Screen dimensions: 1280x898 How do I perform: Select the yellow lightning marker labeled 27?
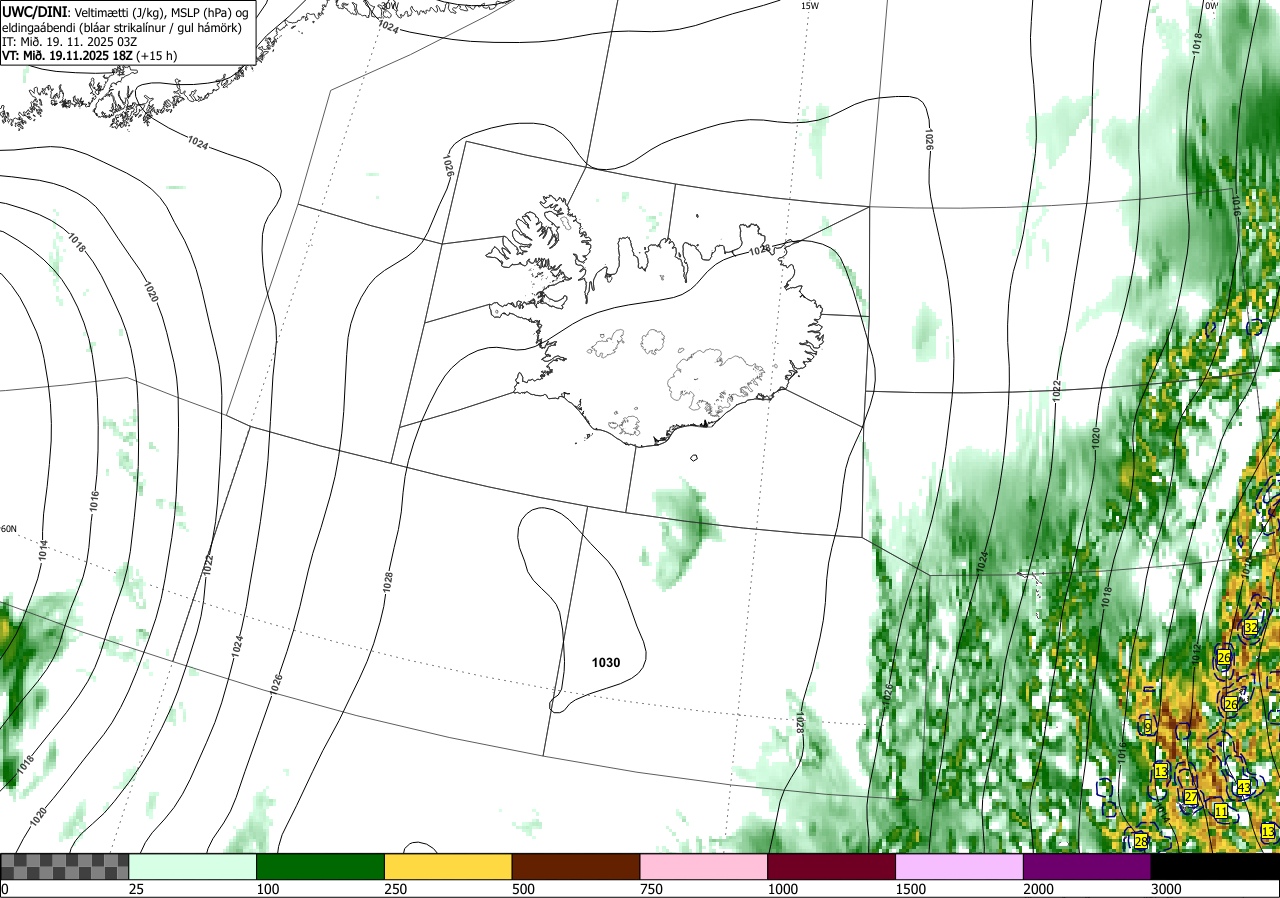coord(1191,797)
